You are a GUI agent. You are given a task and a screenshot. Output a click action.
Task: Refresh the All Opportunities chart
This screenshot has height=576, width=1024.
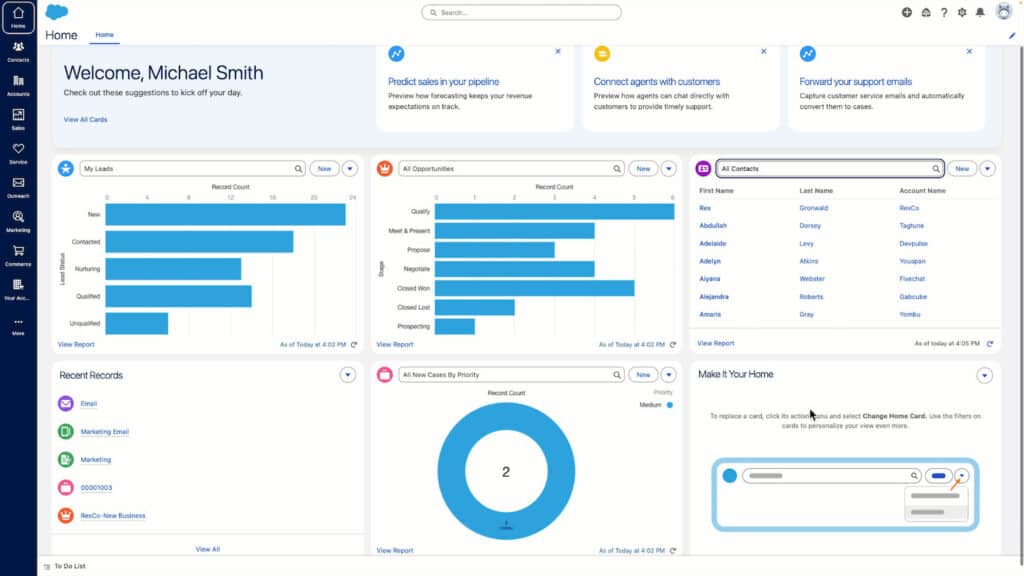[673, 344]
